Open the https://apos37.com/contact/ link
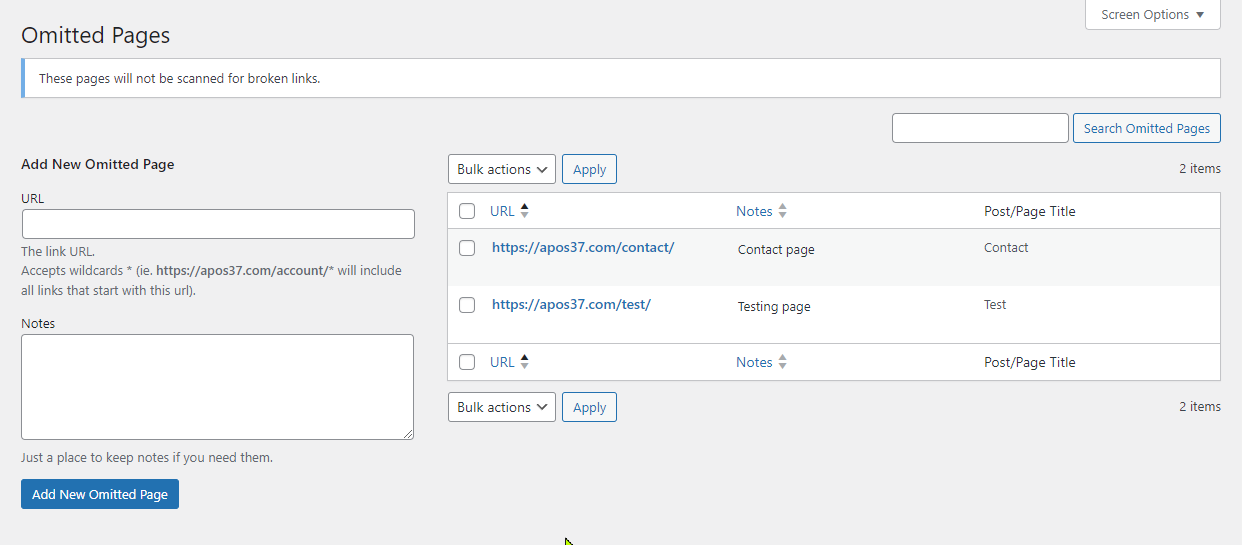Viewport: 1242px width, 545px height. tap(583, 247)
